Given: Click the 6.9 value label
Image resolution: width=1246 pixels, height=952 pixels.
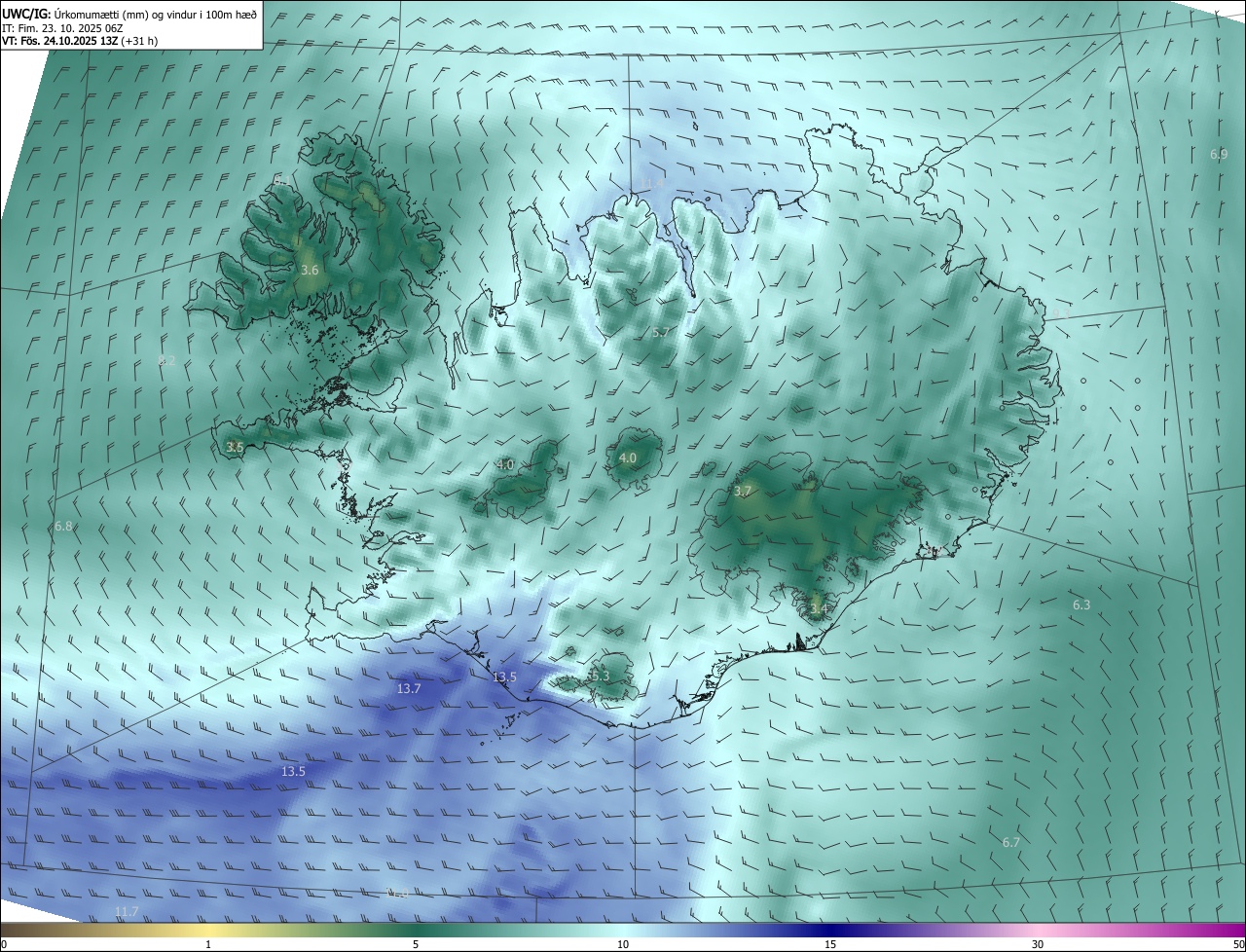Looking at the screenshot, I should (x=1219, y=154).
